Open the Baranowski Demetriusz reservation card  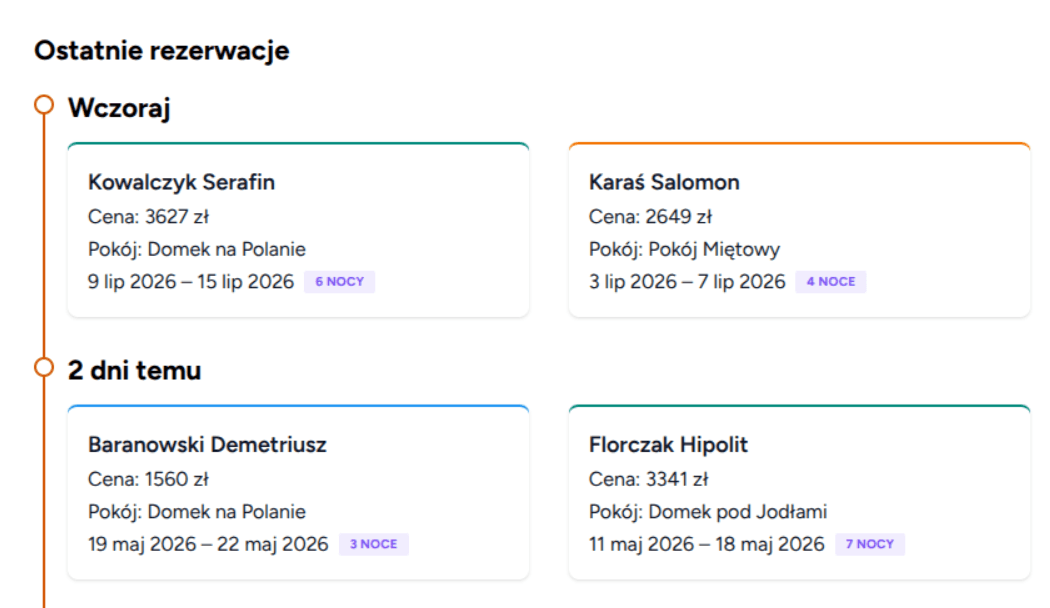tap(297, 488)
